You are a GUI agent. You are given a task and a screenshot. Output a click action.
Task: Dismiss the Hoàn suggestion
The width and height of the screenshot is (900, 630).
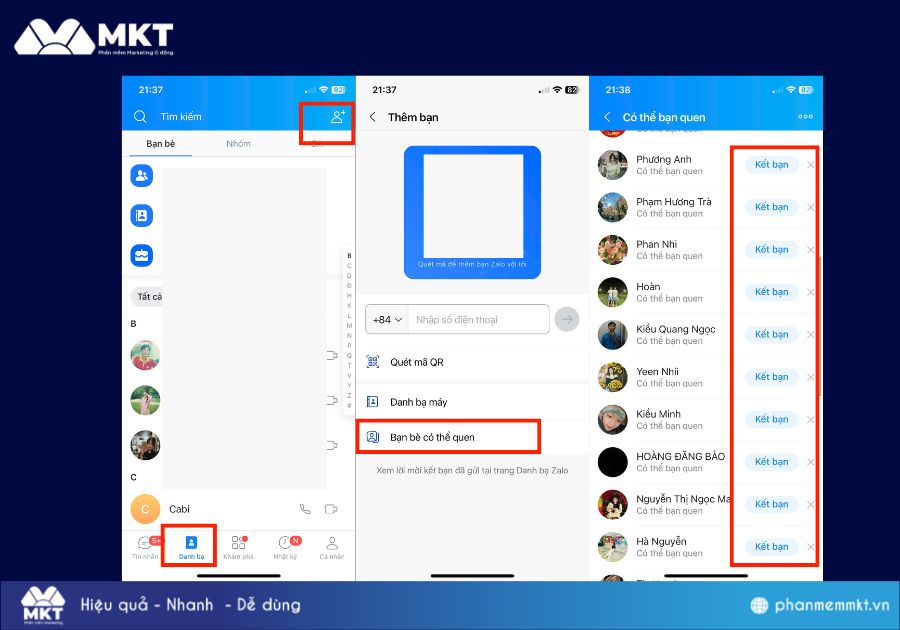pos(810,292)
